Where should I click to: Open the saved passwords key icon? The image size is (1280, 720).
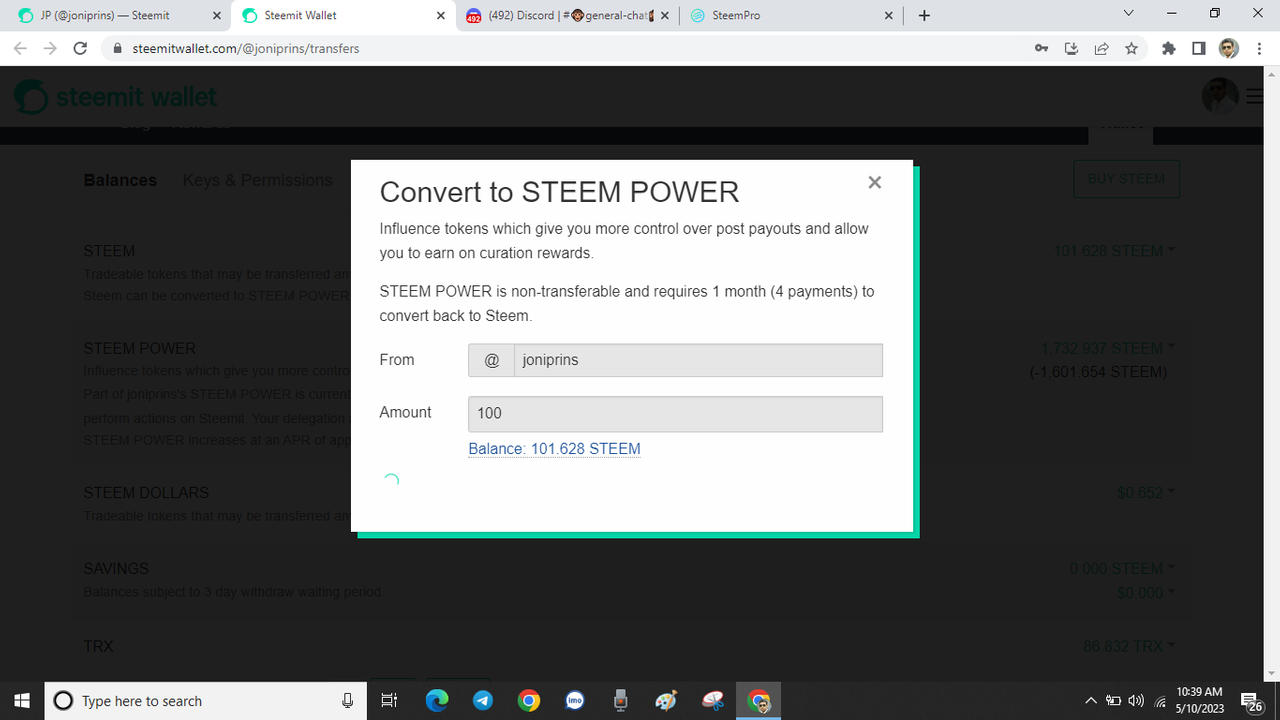coord(1041,48)
